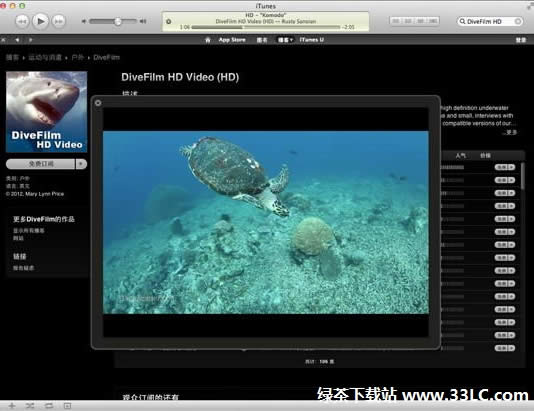Switch to song list view
The width and height of the screenshot is (534, 411).
[396, 21]
